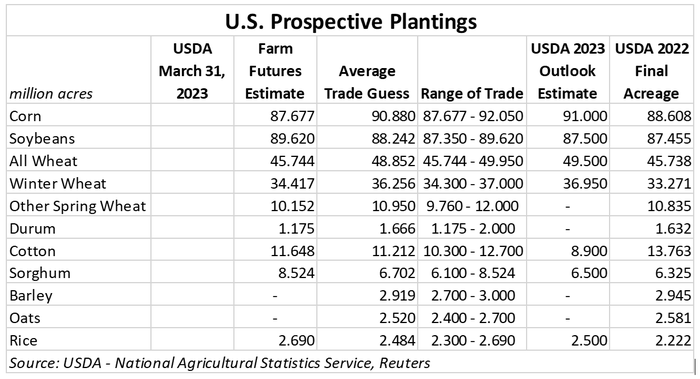
Task: Select Soybeans Average Trade Guess 88.242
Action: (393, 138)
